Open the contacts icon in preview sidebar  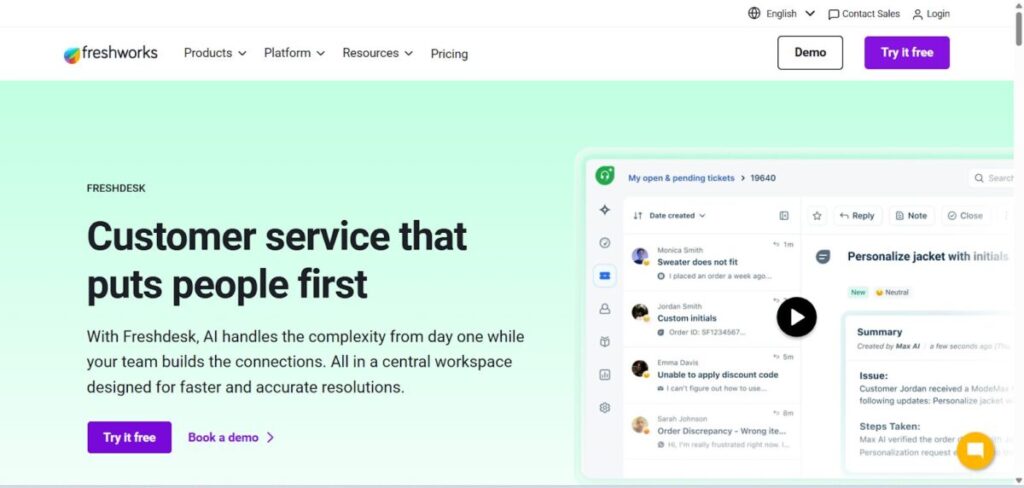click(605, 309)
